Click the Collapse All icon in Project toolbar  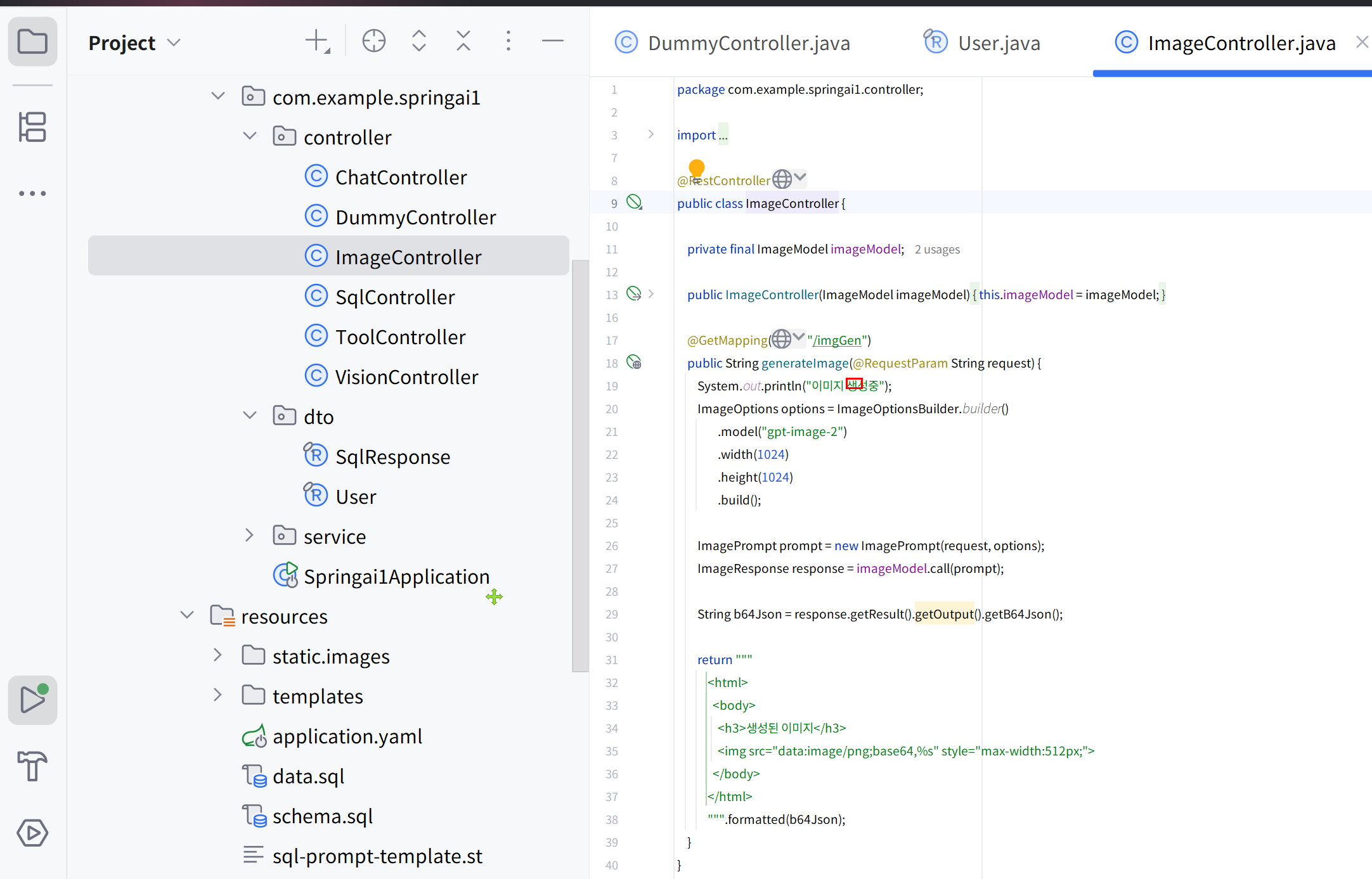pos(463,41)
